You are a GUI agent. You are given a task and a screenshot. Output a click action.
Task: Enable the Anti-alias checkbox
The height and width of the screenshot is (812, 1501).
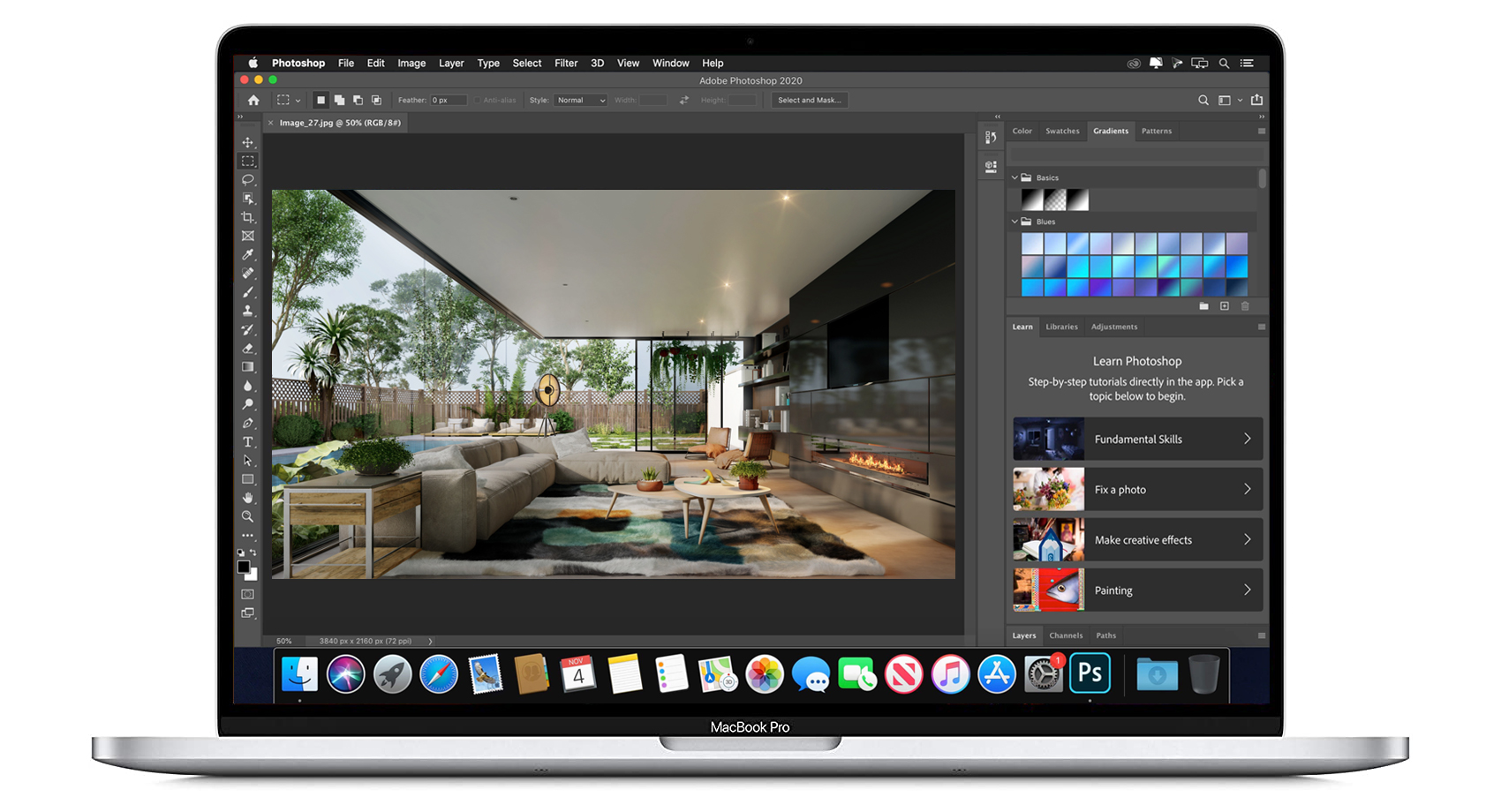[x=478, y=101]
